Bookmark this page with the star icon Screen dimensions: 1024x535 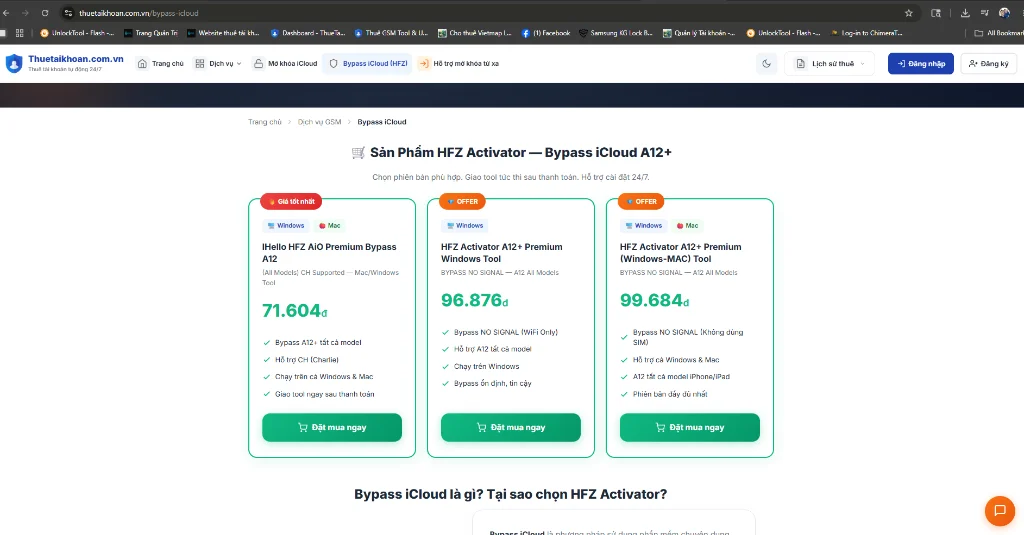(x=908, y=13)
